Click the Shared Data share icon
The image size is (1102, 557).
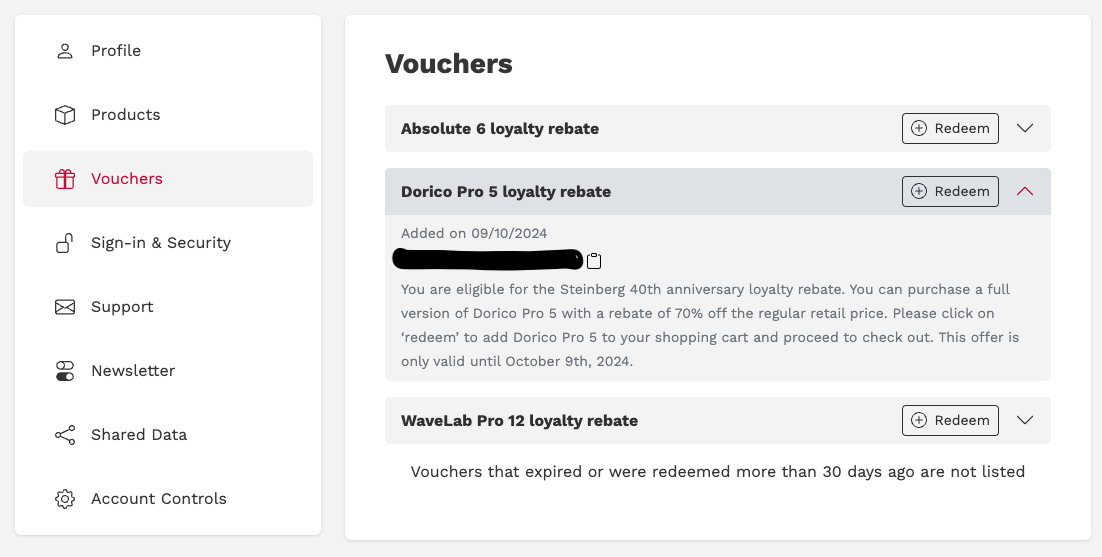tap(65, 435)
